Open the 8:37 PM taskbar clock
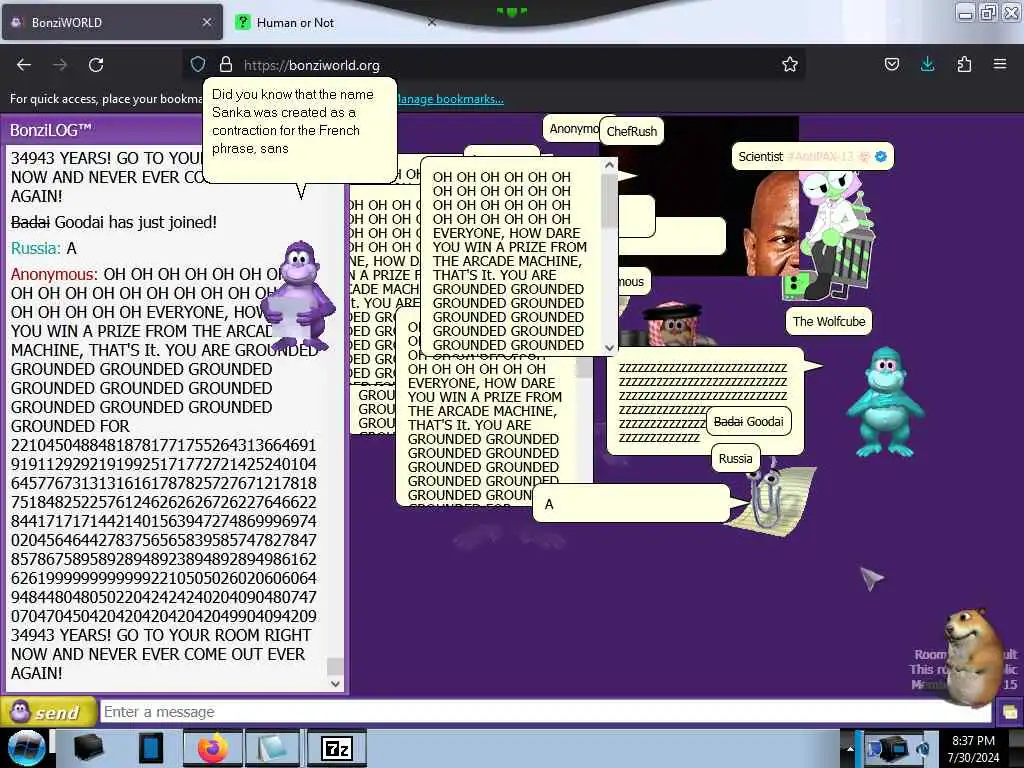1024x768 pixels. coord(973,748)
